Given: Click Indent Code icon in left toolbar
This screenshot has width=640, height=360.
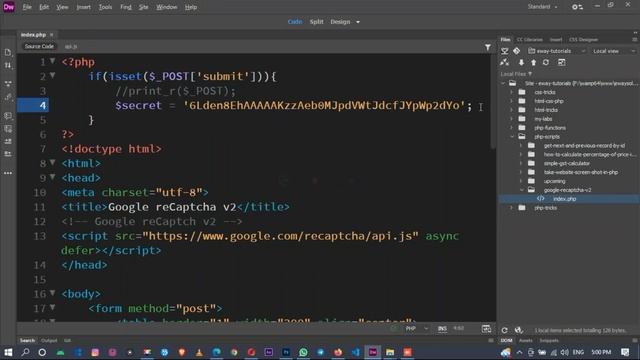Looking at the screenshot, I should [8, 141].
